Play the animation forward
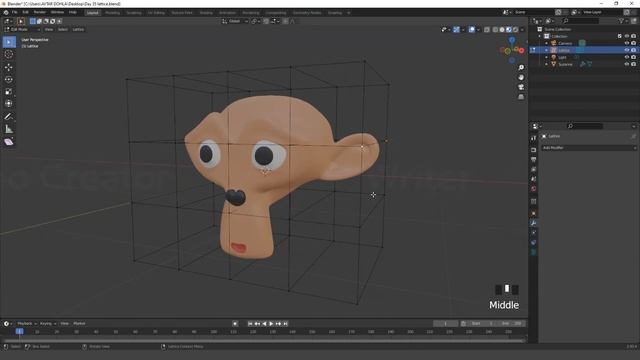This screenshot has height=360, width=640. coord(271,324)
